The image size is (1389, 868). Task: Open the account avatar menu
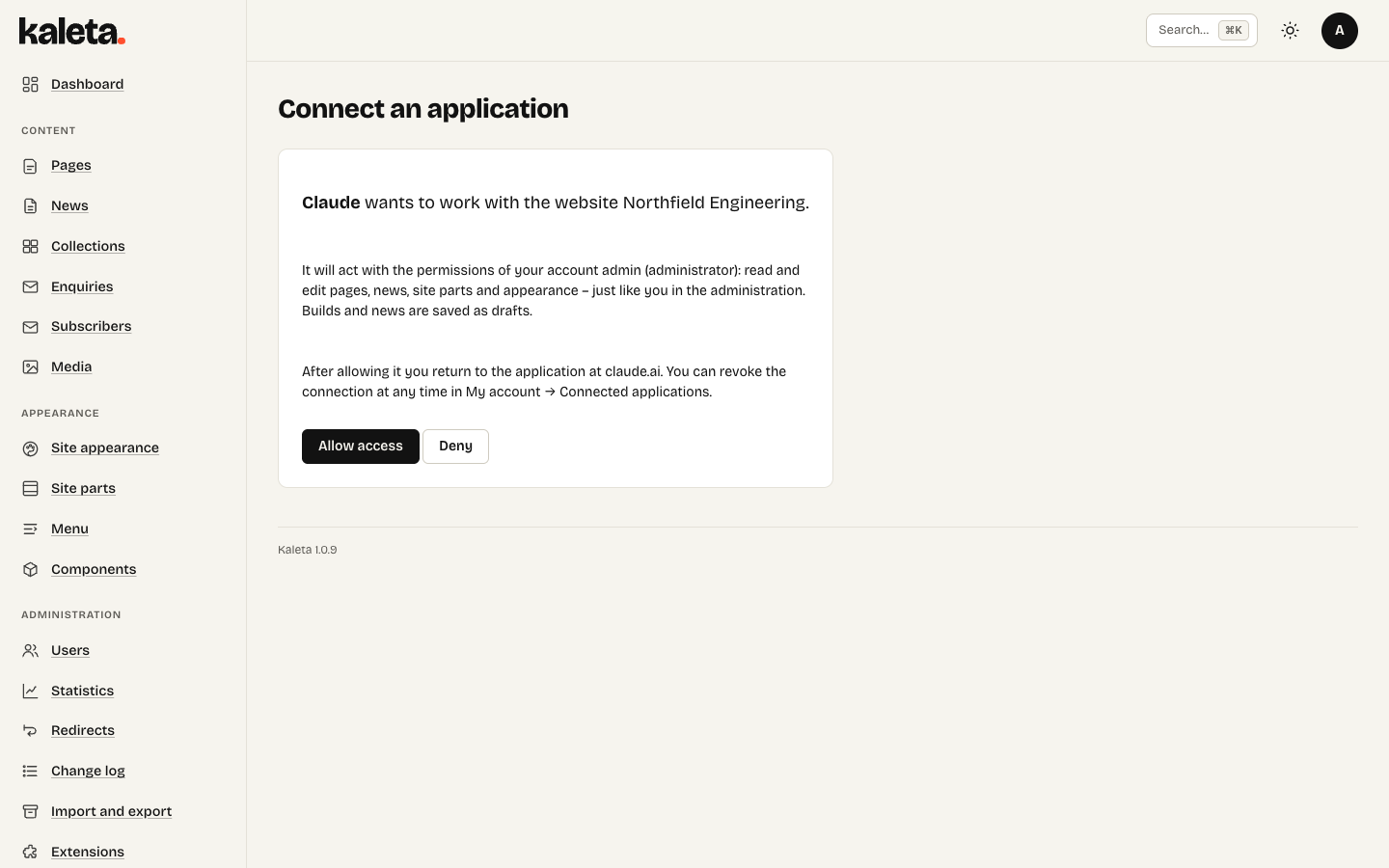1340,31
